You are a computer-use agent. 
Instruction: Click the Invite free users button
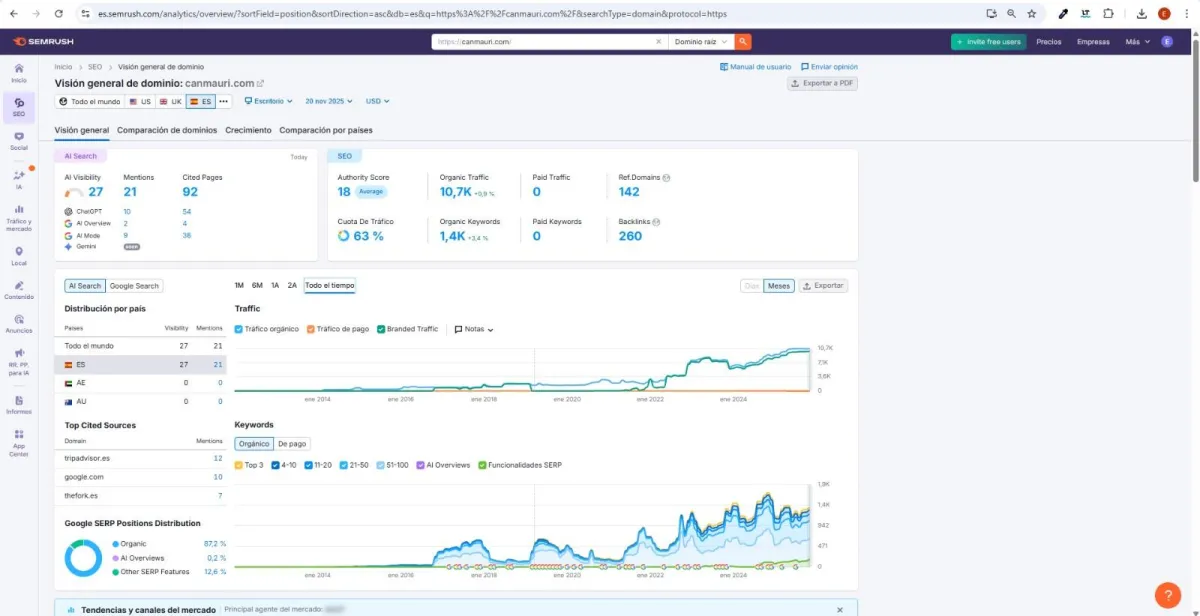(x=988, y=42)
